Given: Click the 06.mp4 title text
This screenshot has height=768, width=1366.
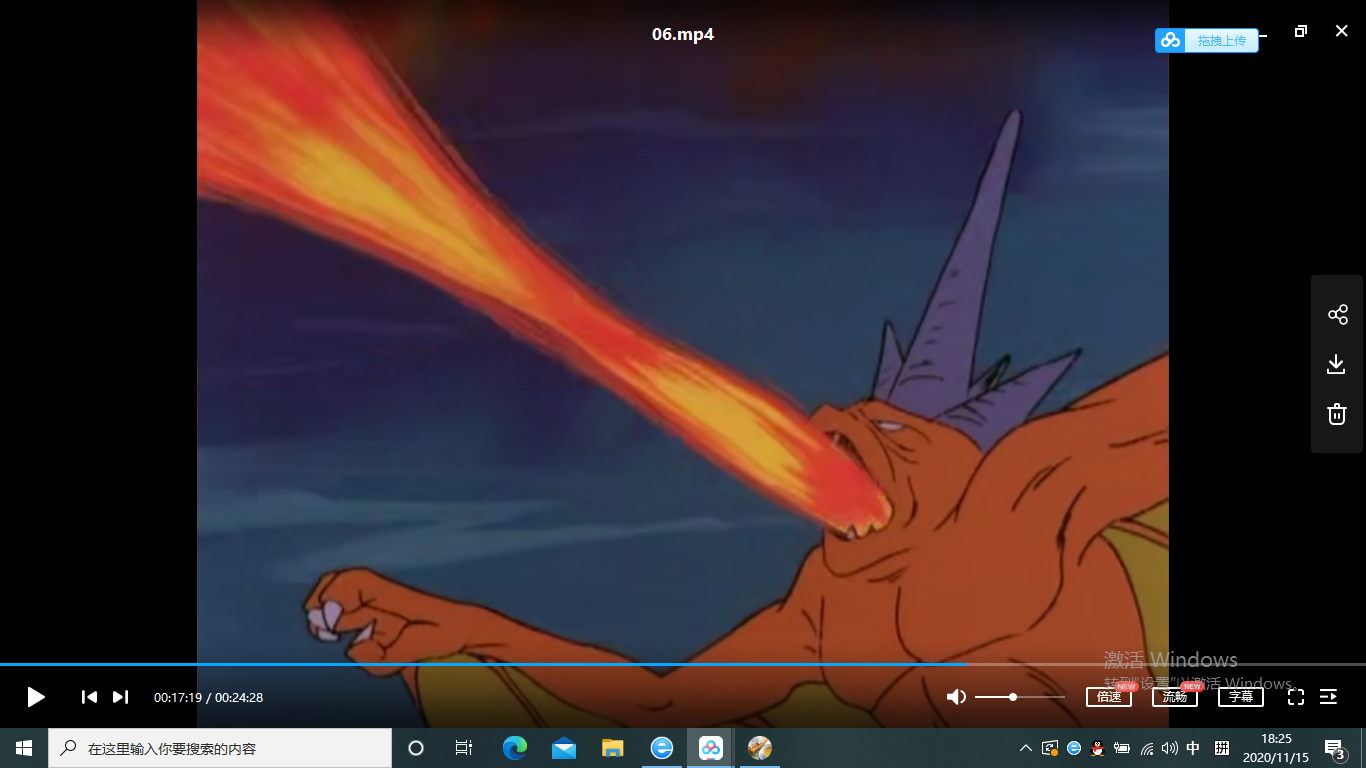Looking at the screenshot, I should 683,34.
